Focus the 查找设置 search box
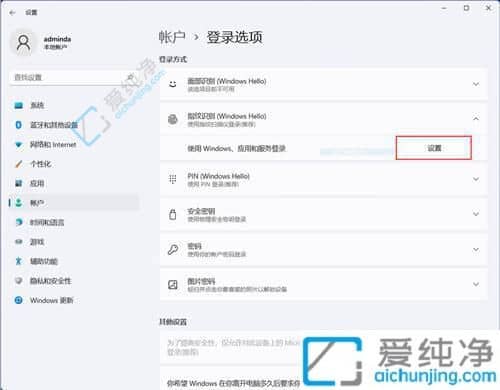 pyautogui.click(x=74, y=78)
